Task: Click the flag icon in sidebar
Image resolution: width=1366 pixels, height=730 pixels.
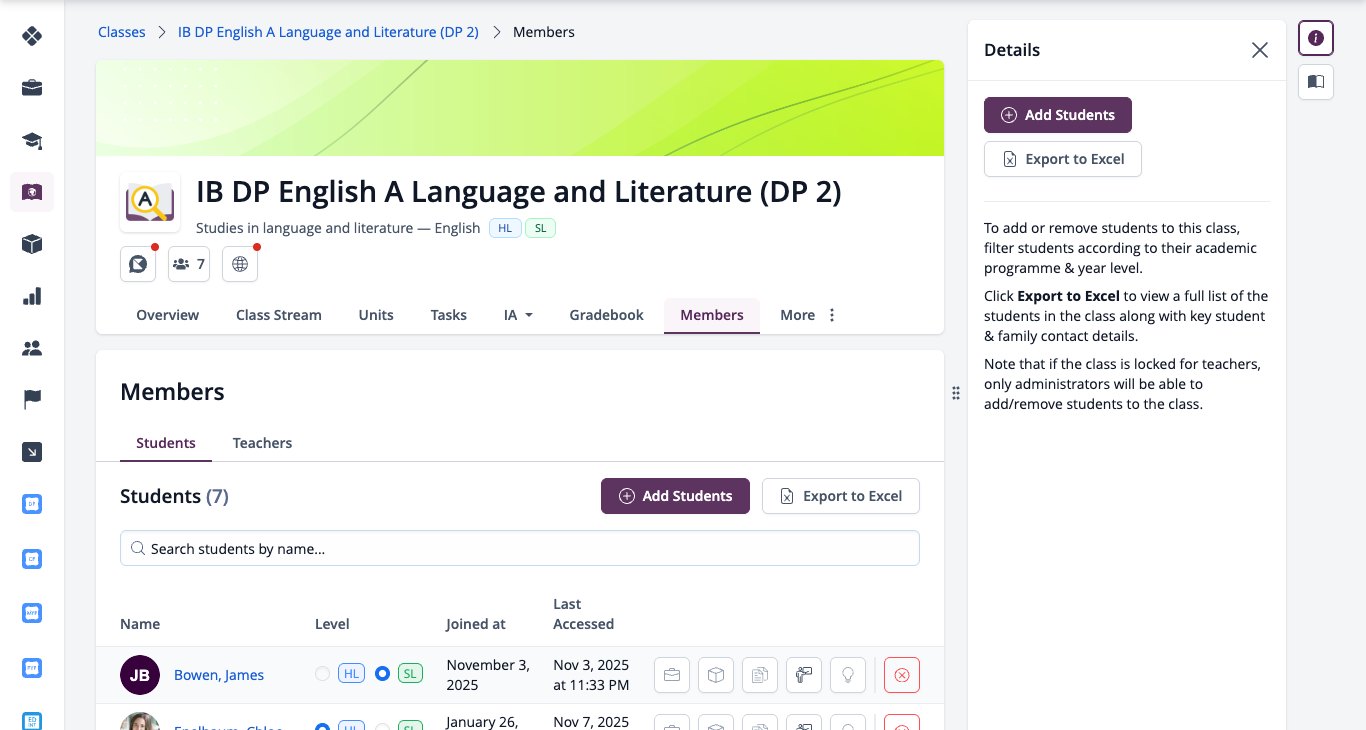Action: pos(32,400)
